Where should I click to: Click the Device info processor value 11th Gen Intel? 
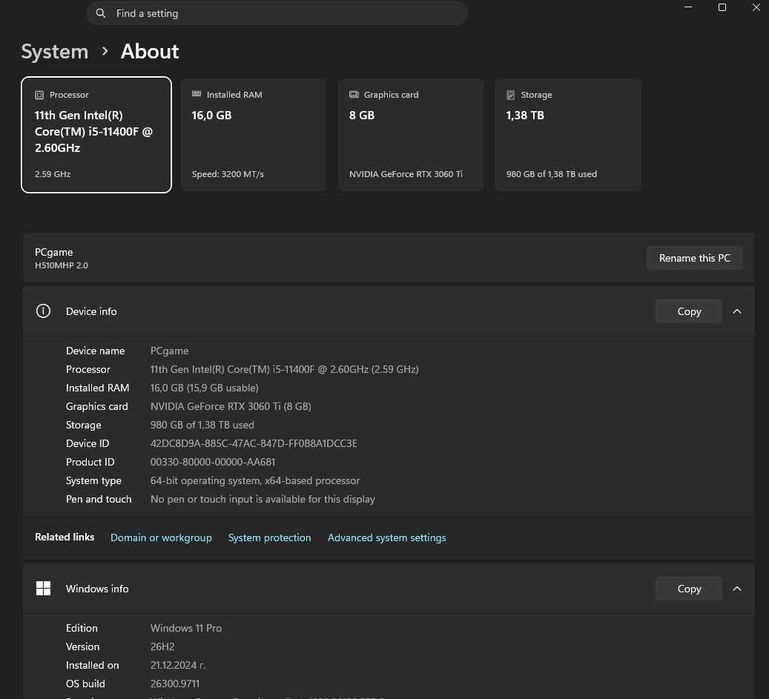(x=284, y=369)
